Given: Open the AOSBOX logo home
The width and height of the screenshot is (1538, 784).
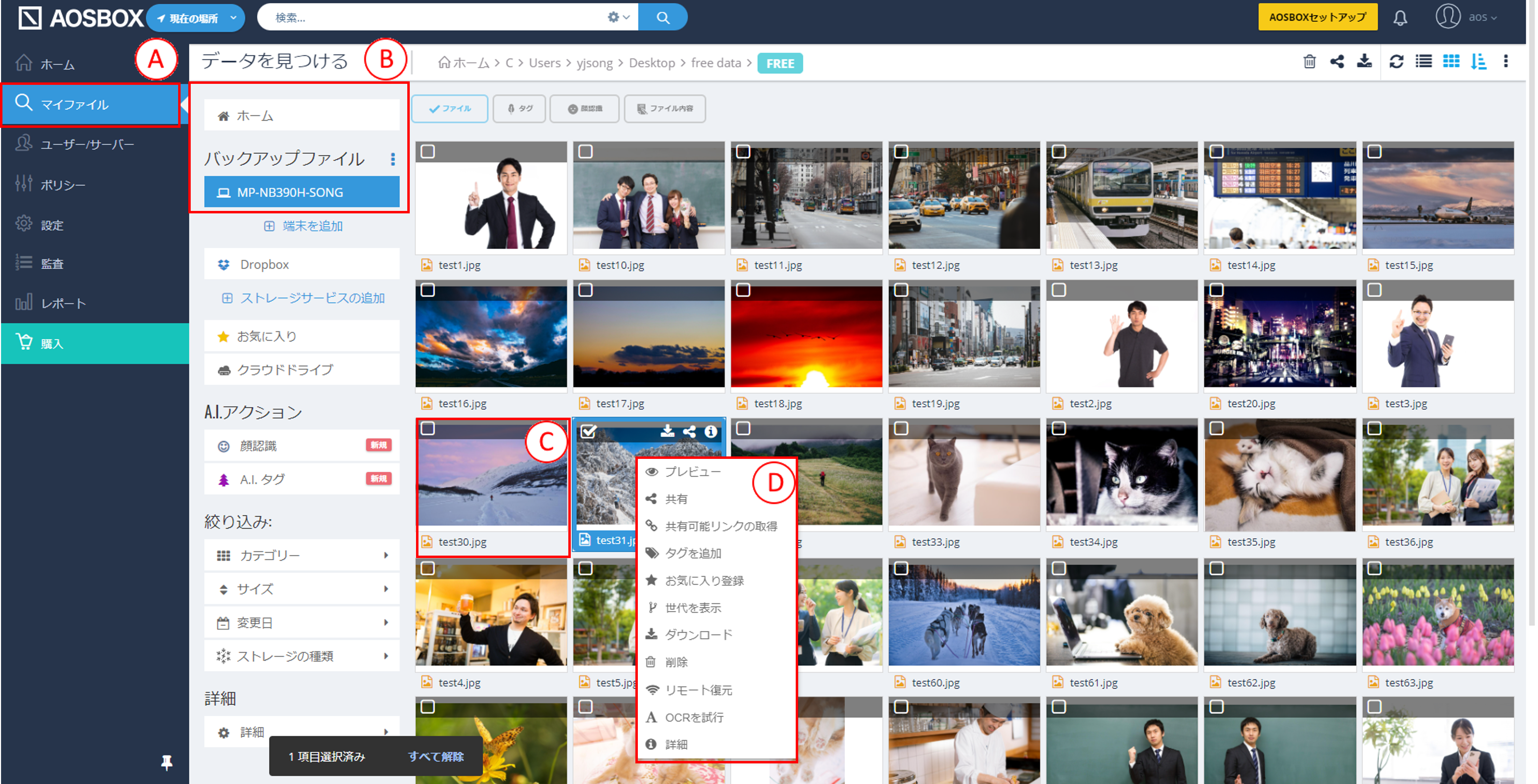Looking at the screenshot, I should (x=81, y=18).
